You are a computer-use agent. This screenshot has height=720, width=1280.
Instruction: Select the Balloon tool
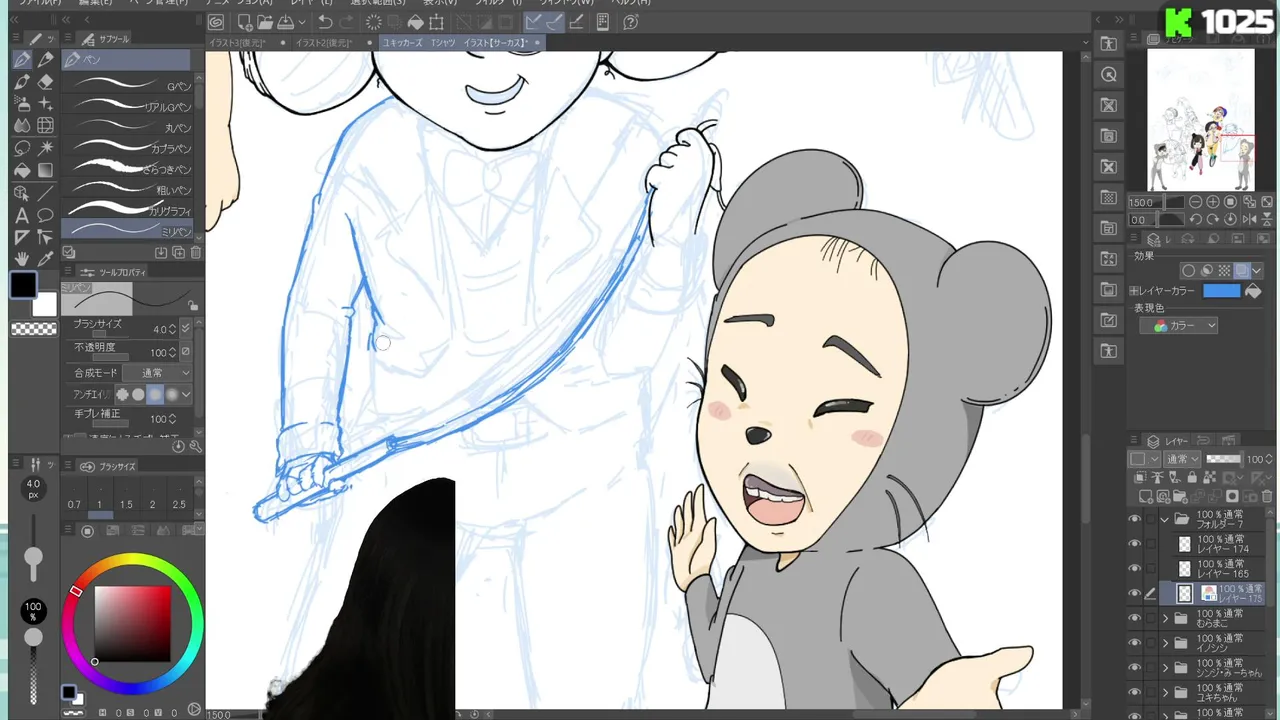click(x=45, y=215)
